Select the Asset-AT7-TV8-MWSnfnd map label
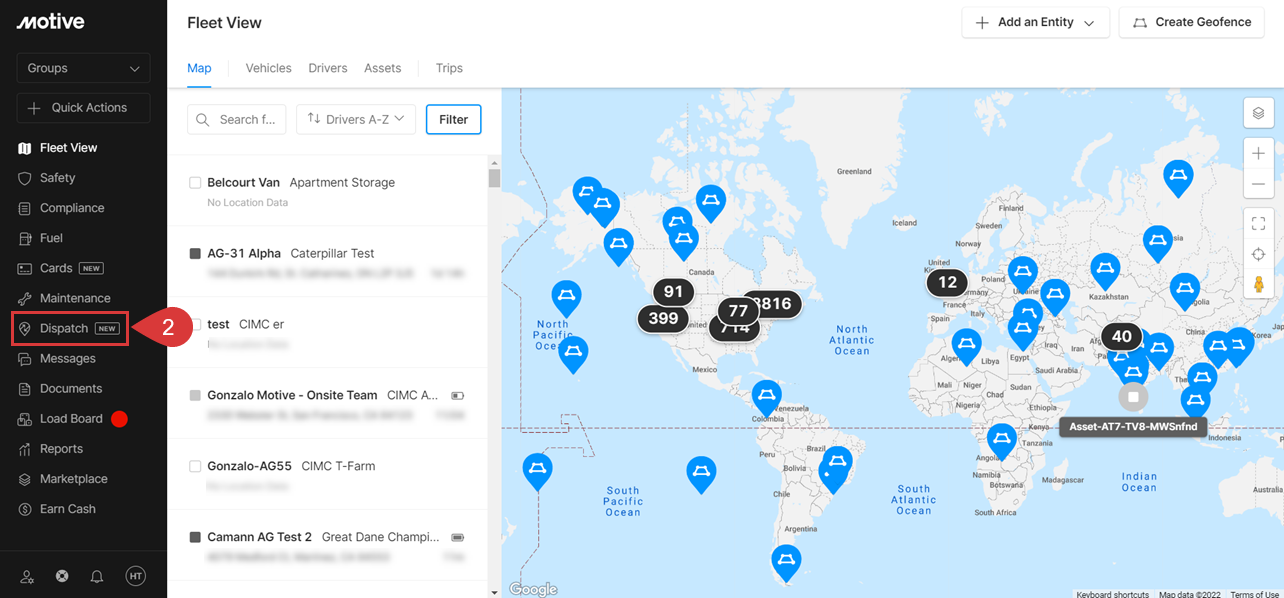 click(1133, 426)
